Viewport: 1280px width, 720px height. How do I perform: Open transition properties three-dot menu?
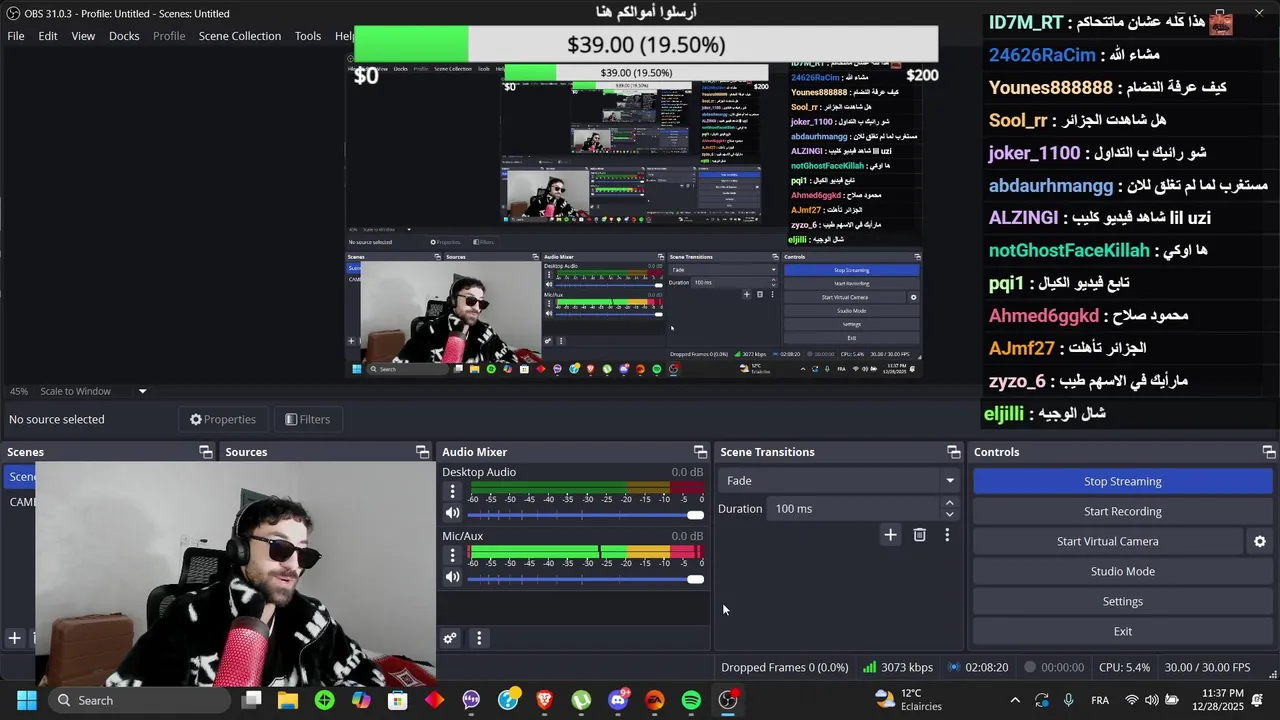[x=947, y=535]
